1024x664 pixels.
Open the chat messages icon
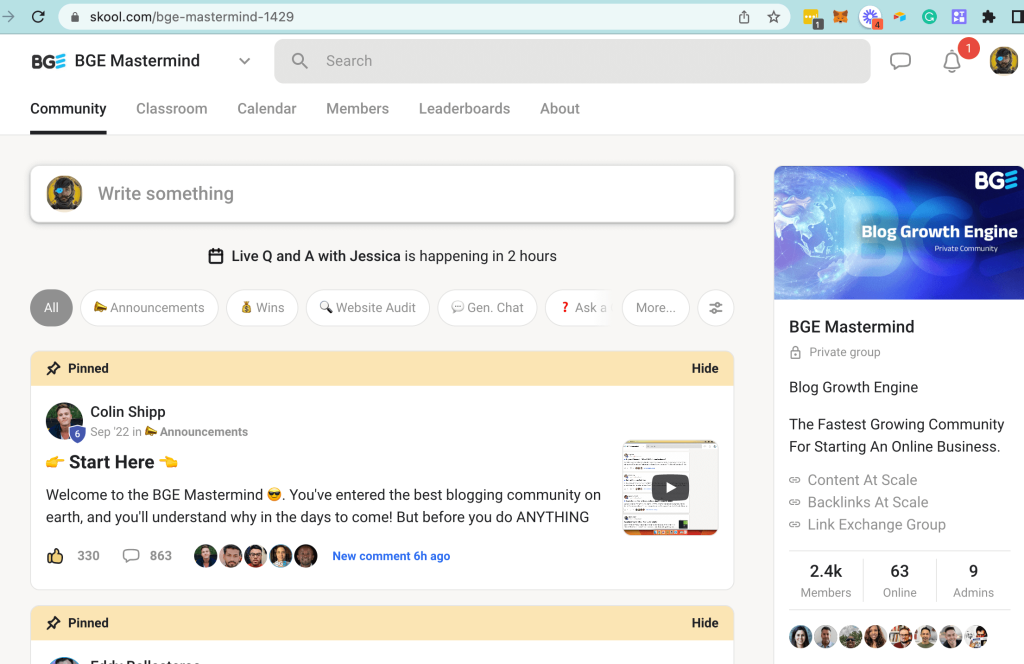pos(900,61)
